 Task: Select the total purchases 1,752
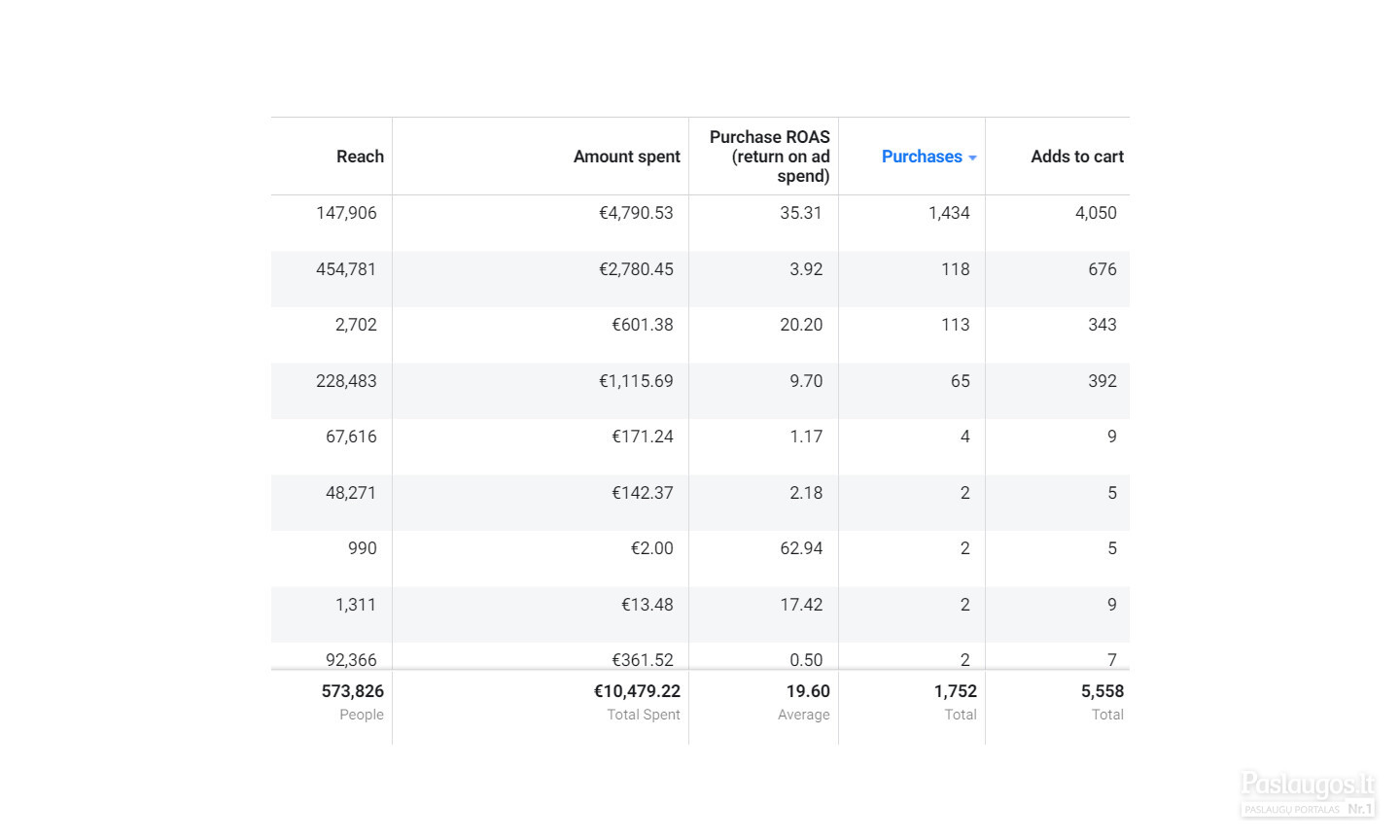coord(956,691)
